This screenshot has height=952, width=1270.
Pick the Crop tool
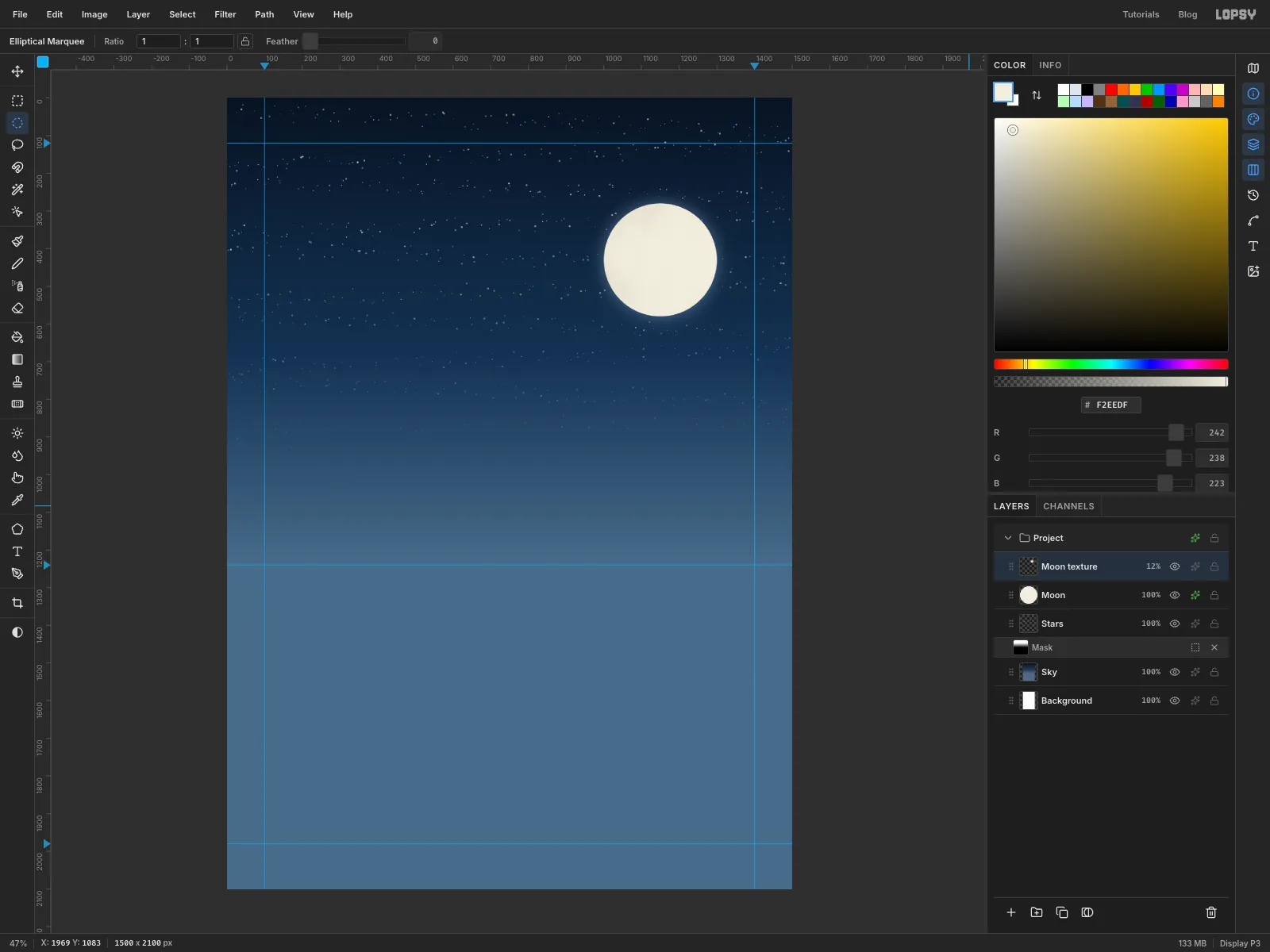pyautogui.click(x=17, y=603)
